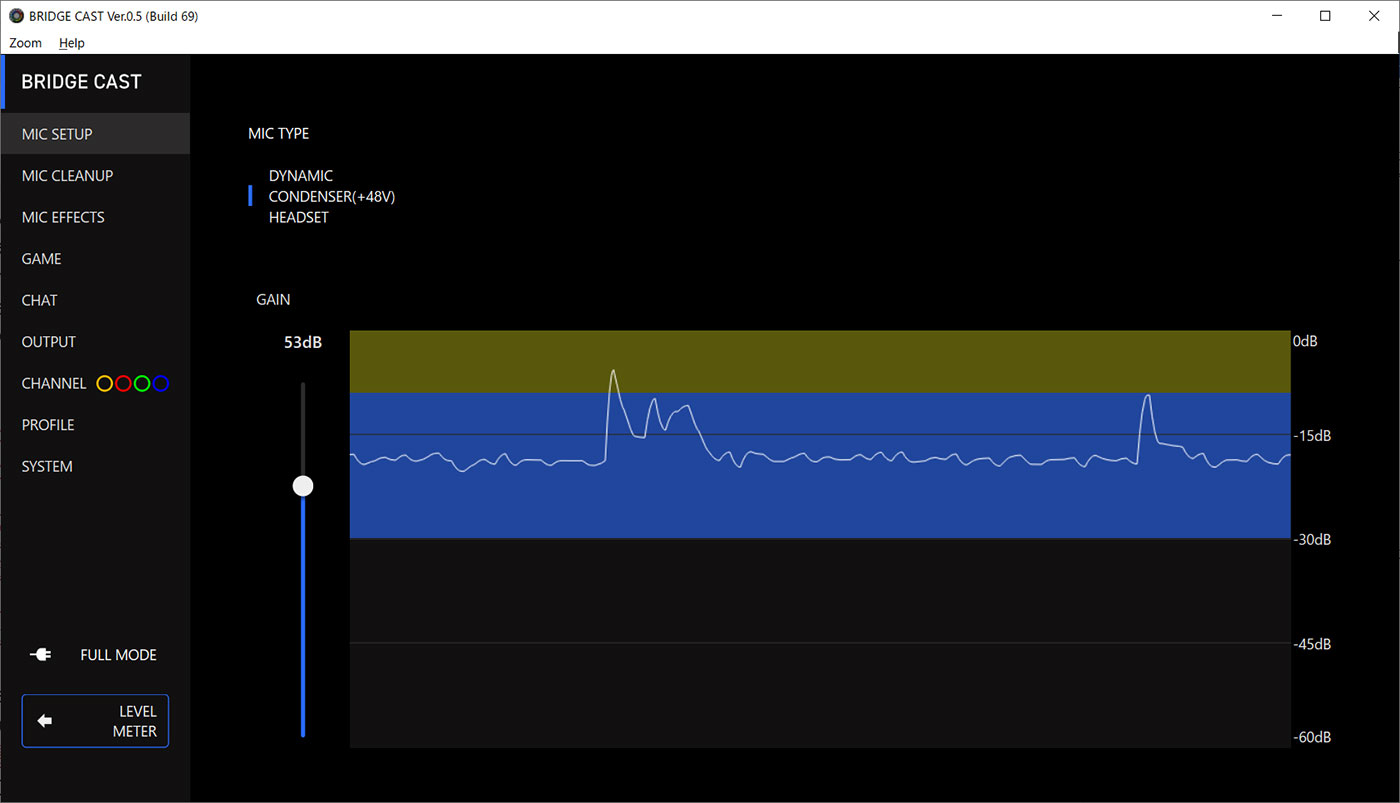Click the -30dB scale label
This screenshot has height=803, width=1400.
pos(1311,540)
